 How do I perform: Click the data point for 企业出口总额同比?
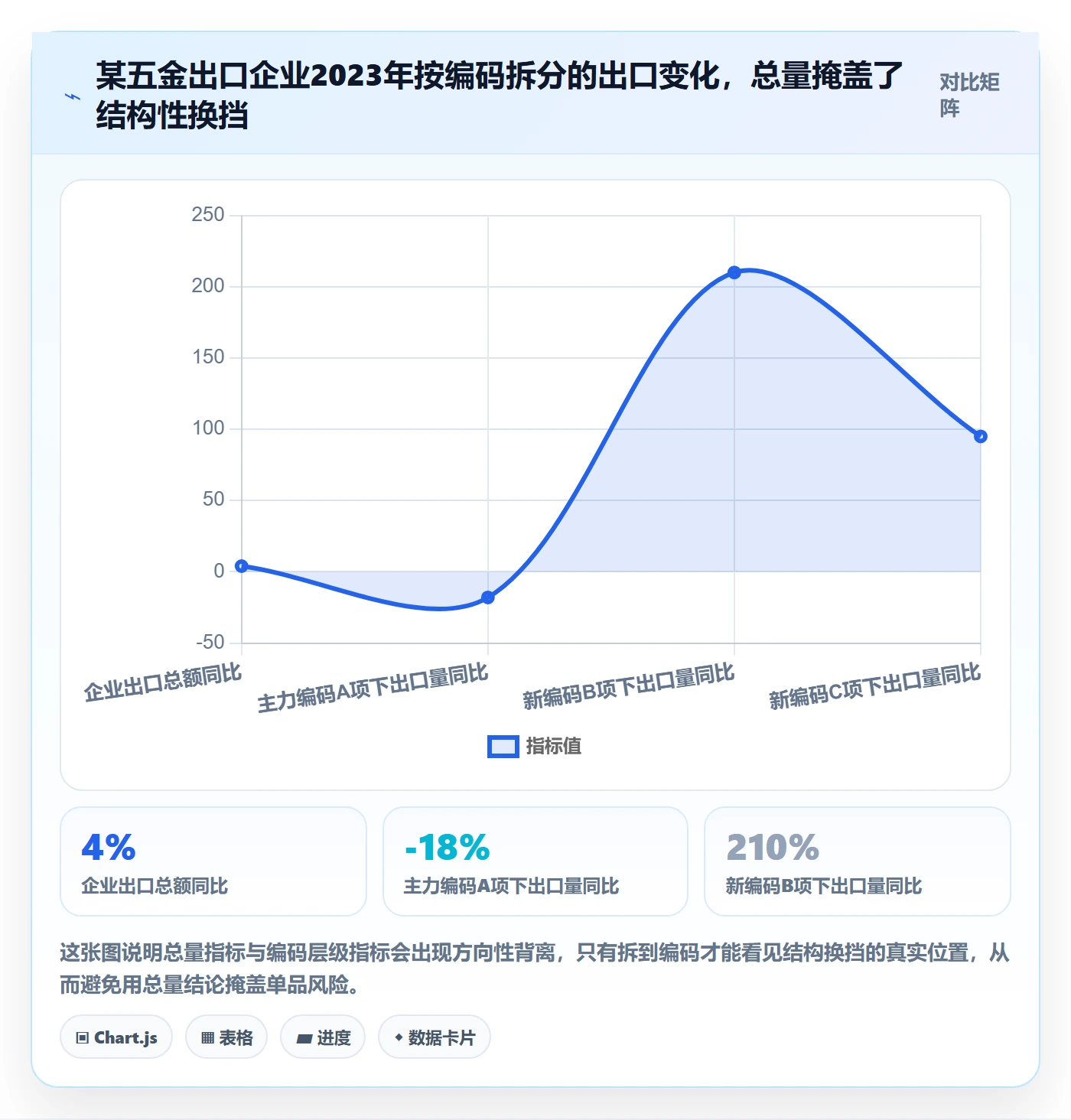click(x=242, y=566)
